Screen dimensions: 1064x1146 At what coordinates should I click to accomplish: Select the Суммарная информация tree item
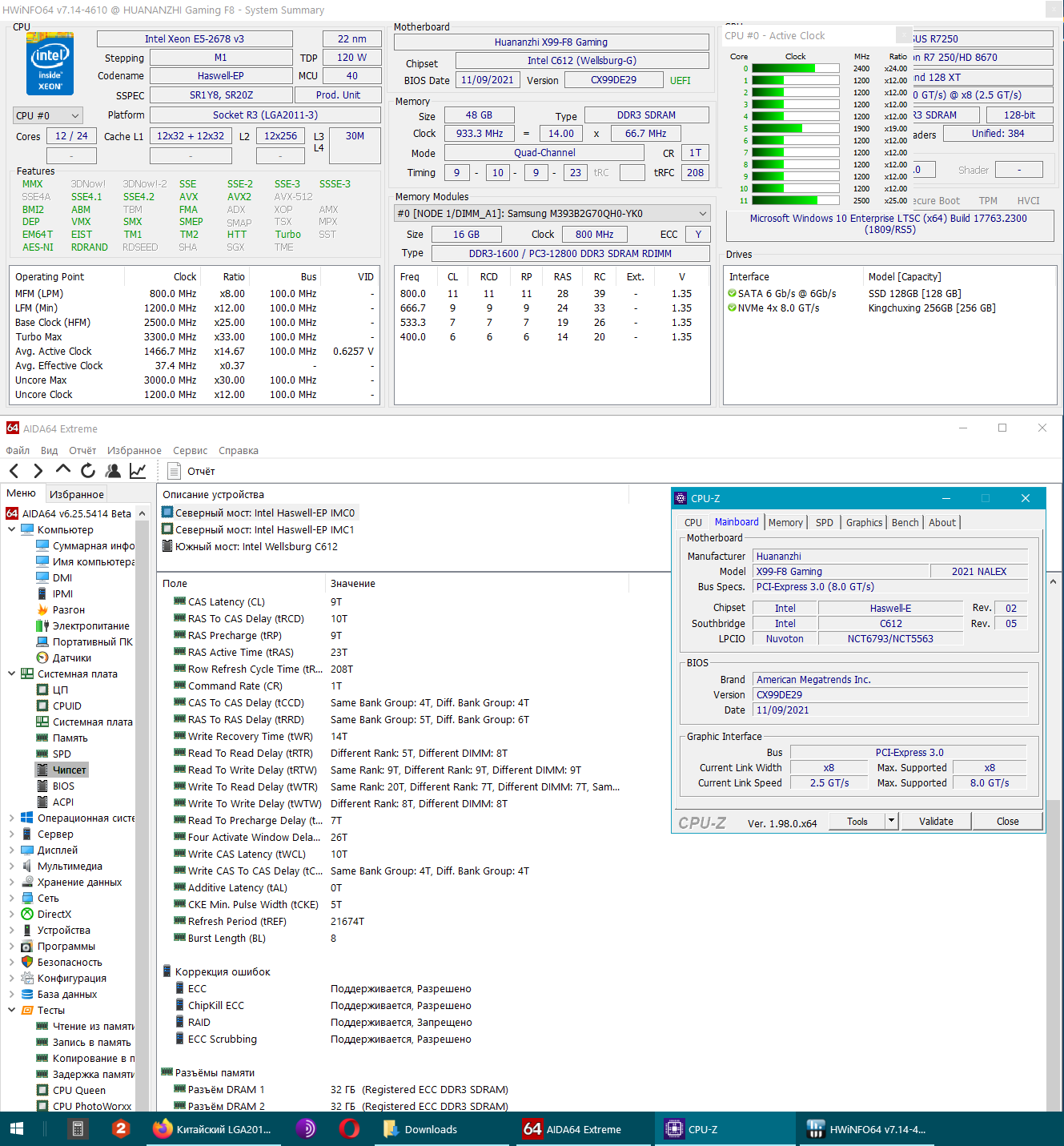(x=86, y=545)
